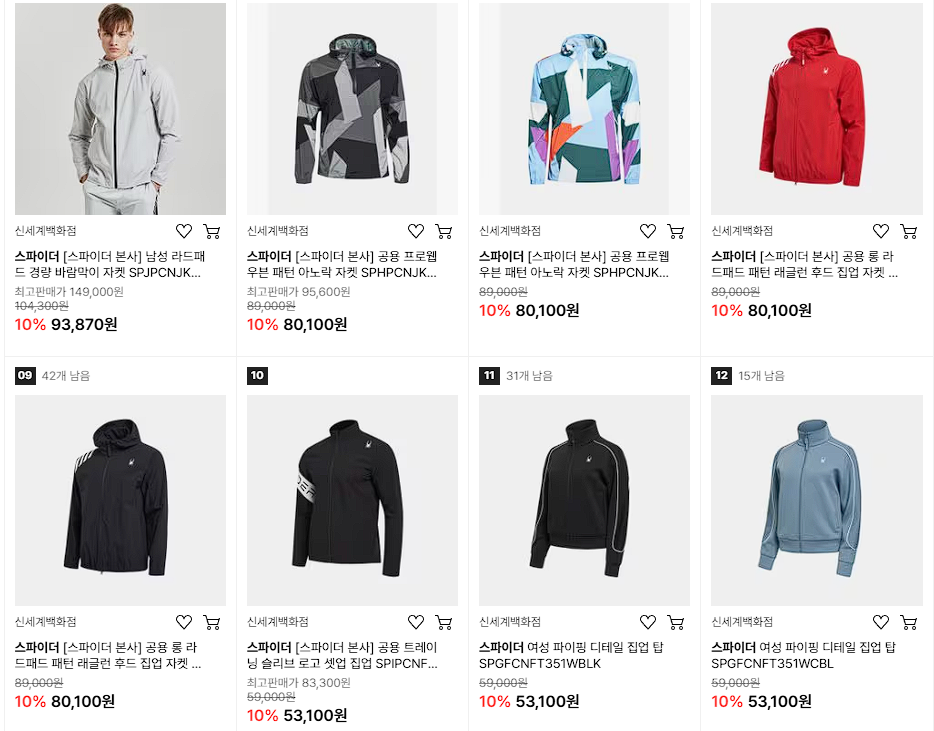Add the gray windbreaker to the cart
Image resolution: width=934 pixels, height=731 pixels.
pos(212,231)
